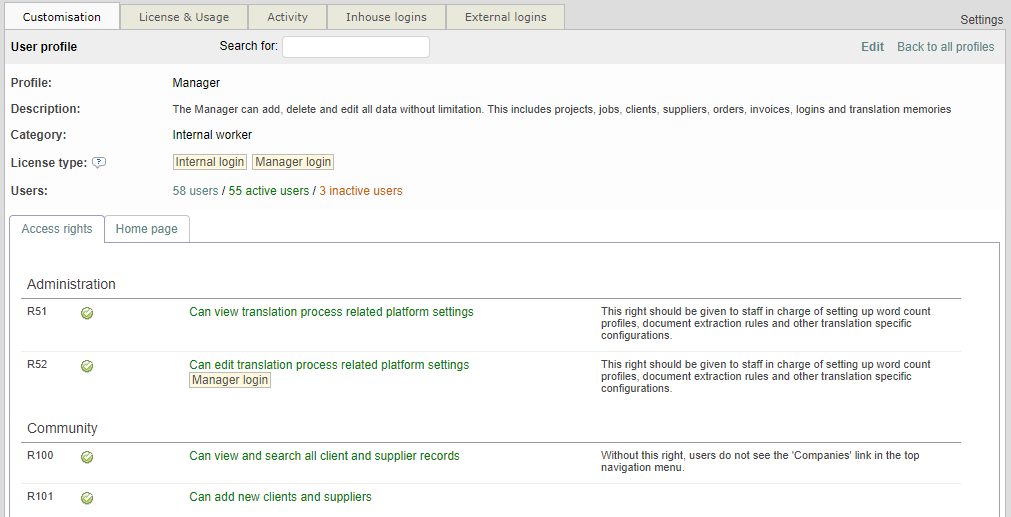Switch to the License & Usage tab

point(184,17)
